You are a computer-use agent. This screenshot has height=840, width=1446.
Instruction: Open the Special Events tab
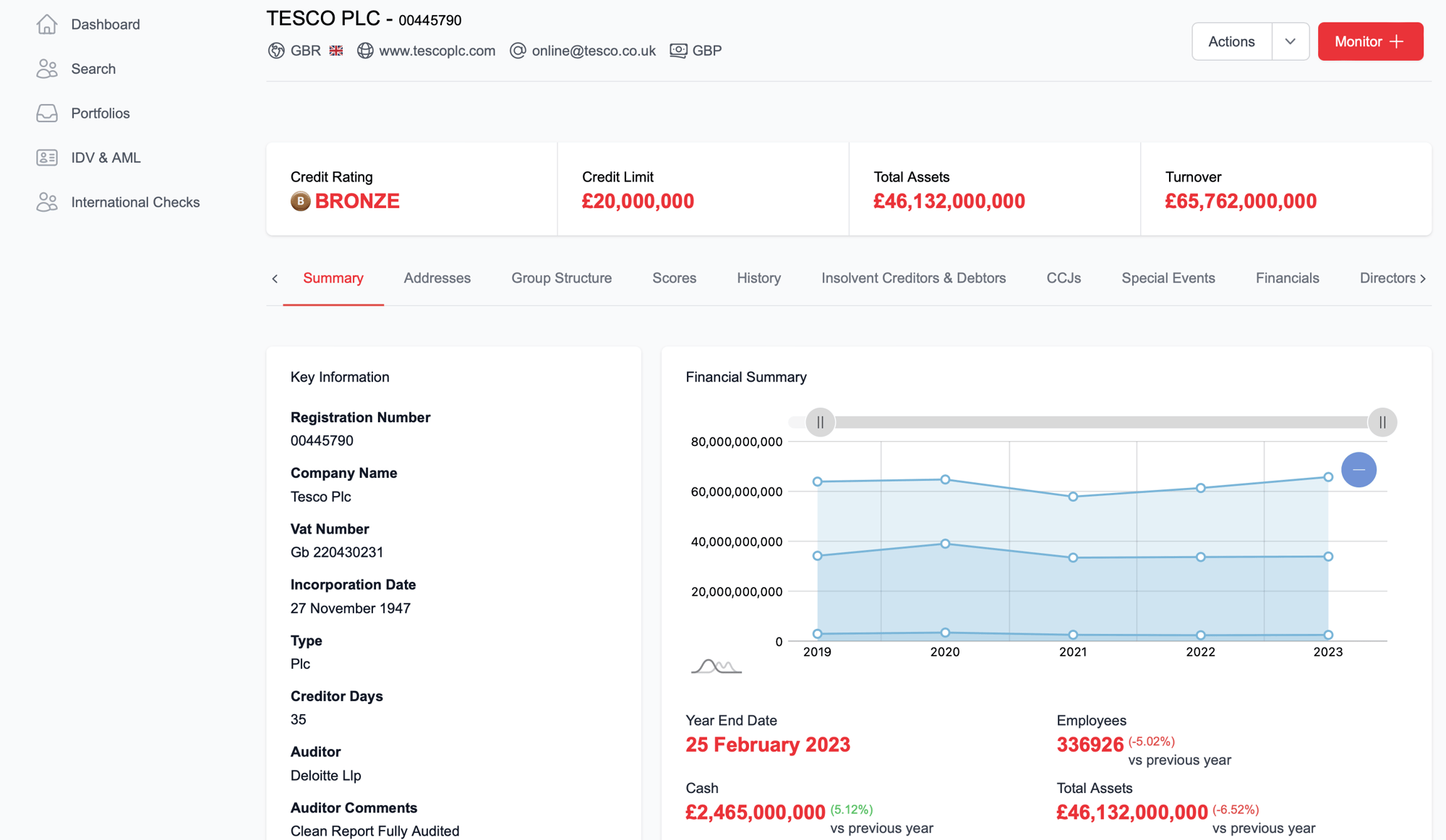[x=1168, y=278]
